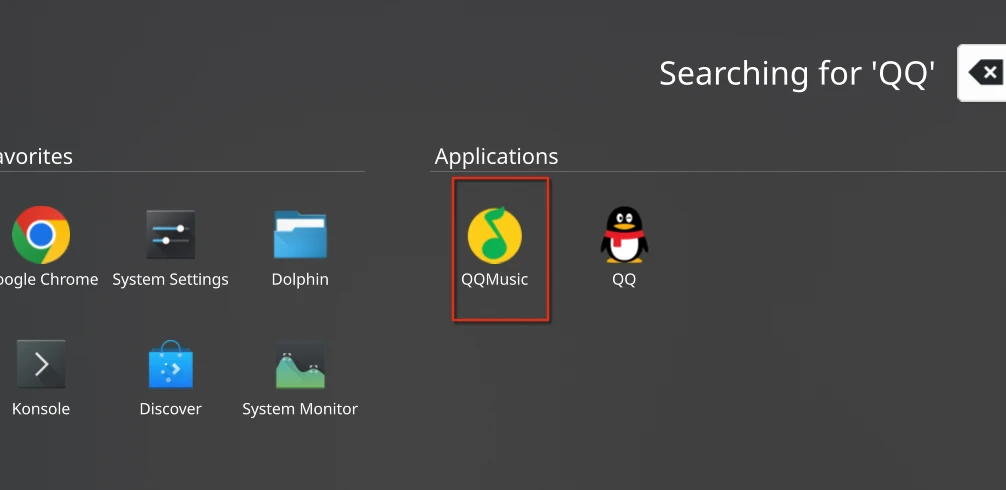Click the Applications section heading
This screenshot has height=490, width=1006.
496,156
